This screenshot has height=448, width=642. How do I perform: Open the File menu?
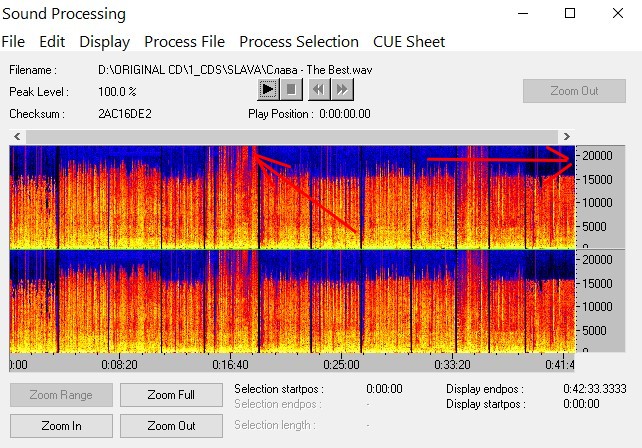tap(13, 42)
